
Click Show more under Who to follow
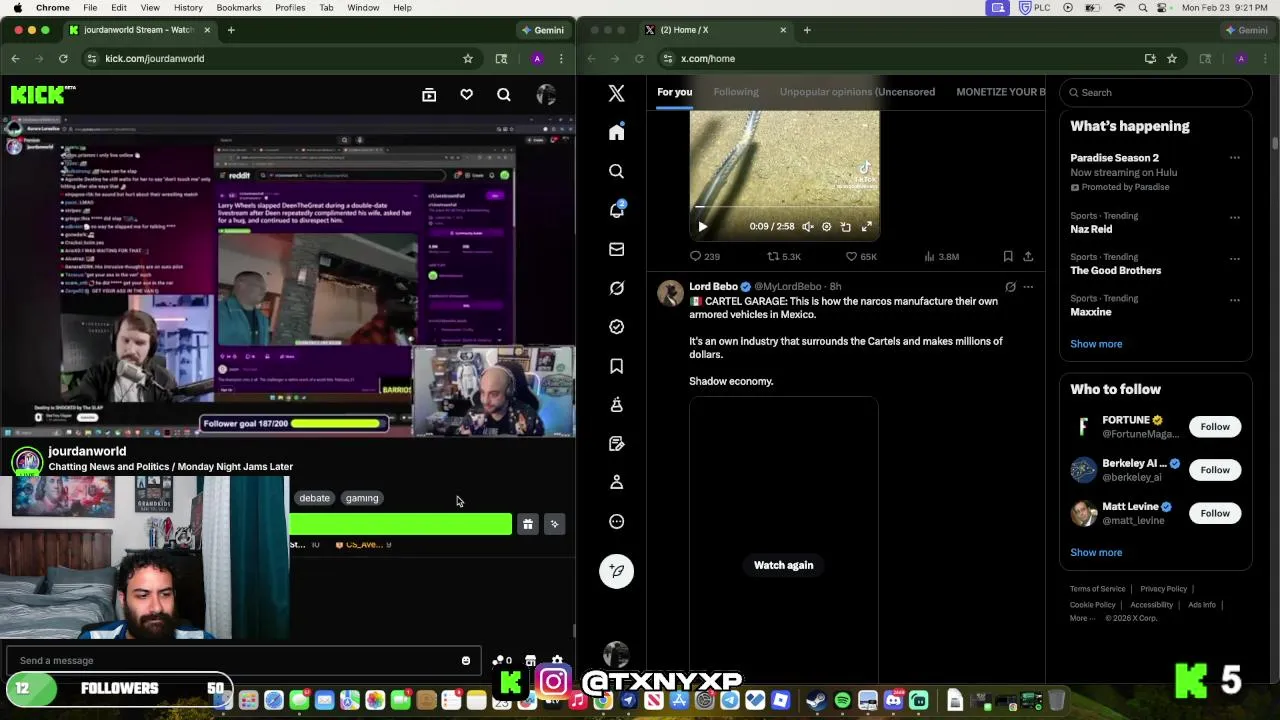[1096, 552]
